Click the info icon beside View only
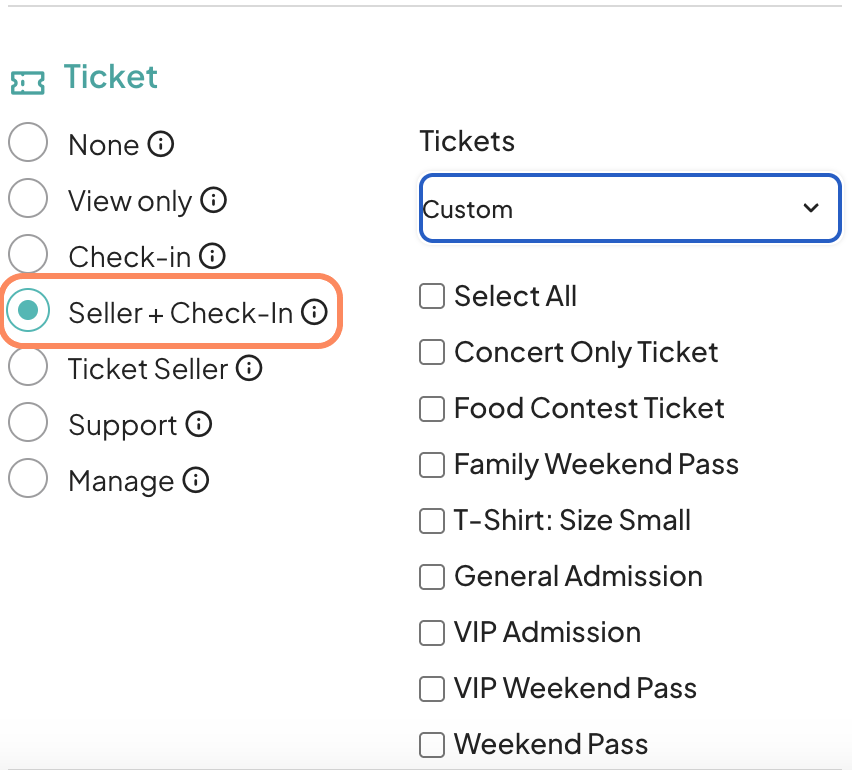This screenshot has height=770, width=852. click(214, 201)
